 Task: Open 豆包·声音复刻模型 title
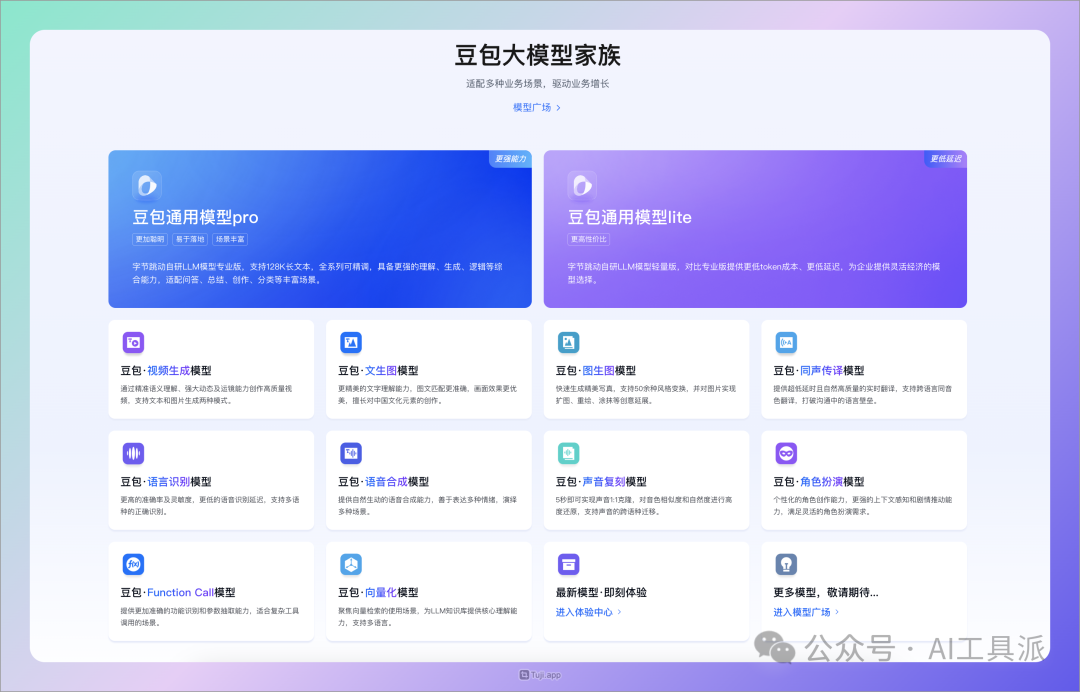tap(601, 481)
